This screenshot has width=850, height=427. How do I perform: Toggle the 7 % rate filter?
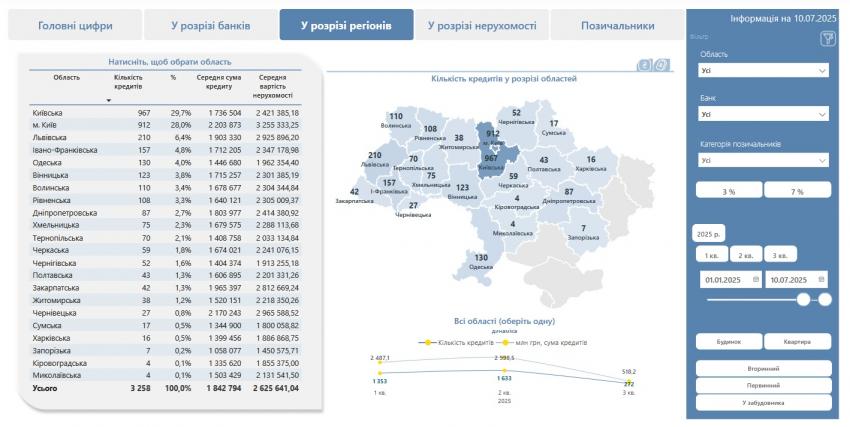[797, 191]
